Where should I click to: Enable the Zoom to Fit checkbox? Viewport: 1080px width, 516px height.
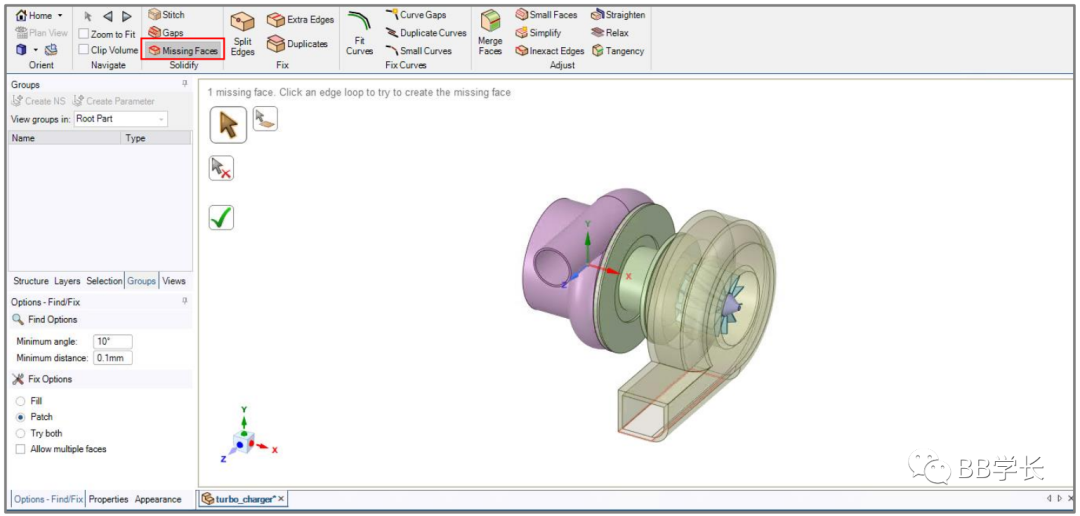83,34
